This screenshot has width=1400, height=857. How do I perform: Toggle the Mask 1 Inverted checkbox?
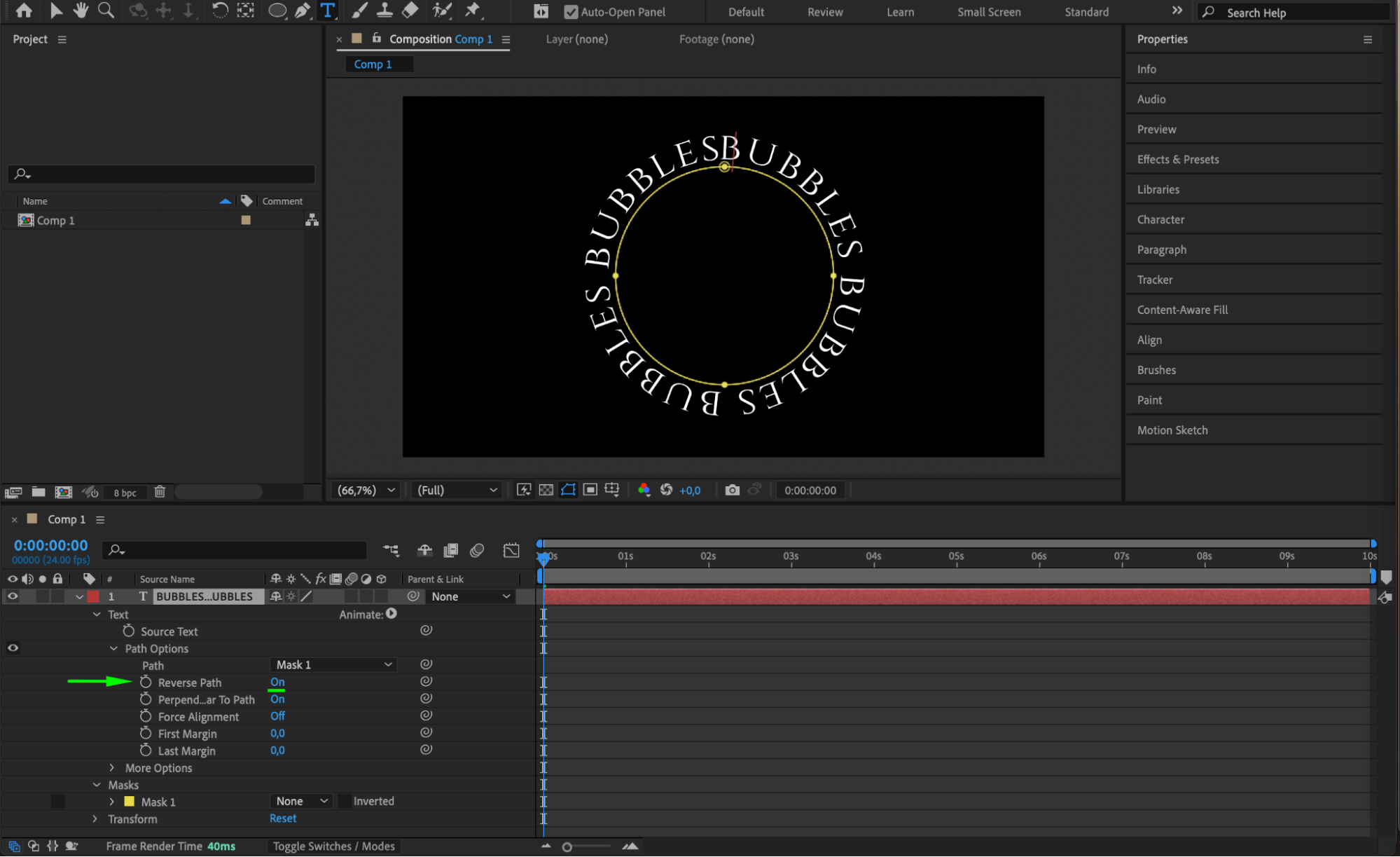pos(345,801)
